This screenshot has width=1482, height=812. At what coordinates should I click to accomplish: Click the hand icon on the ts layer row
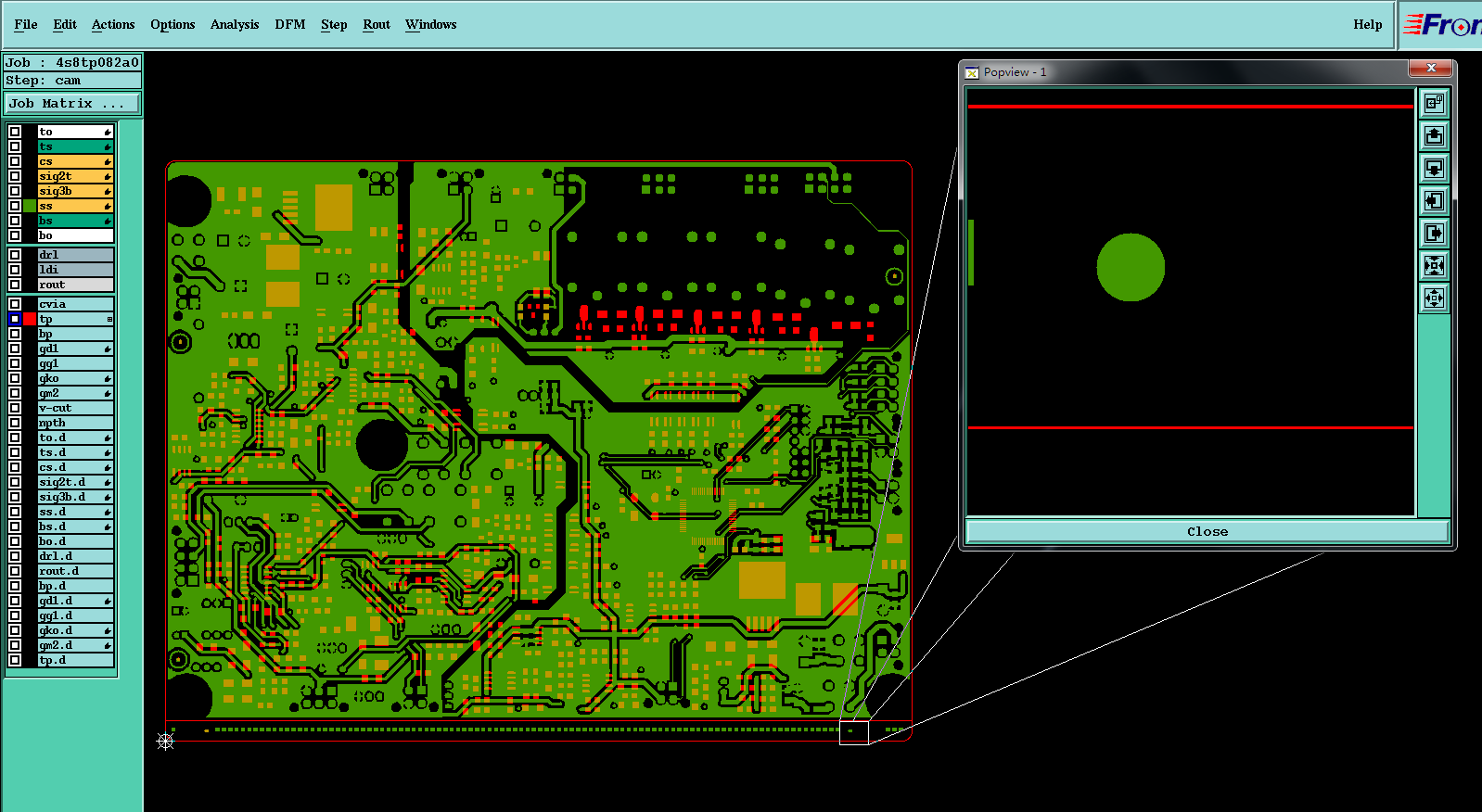pos(108,146)
